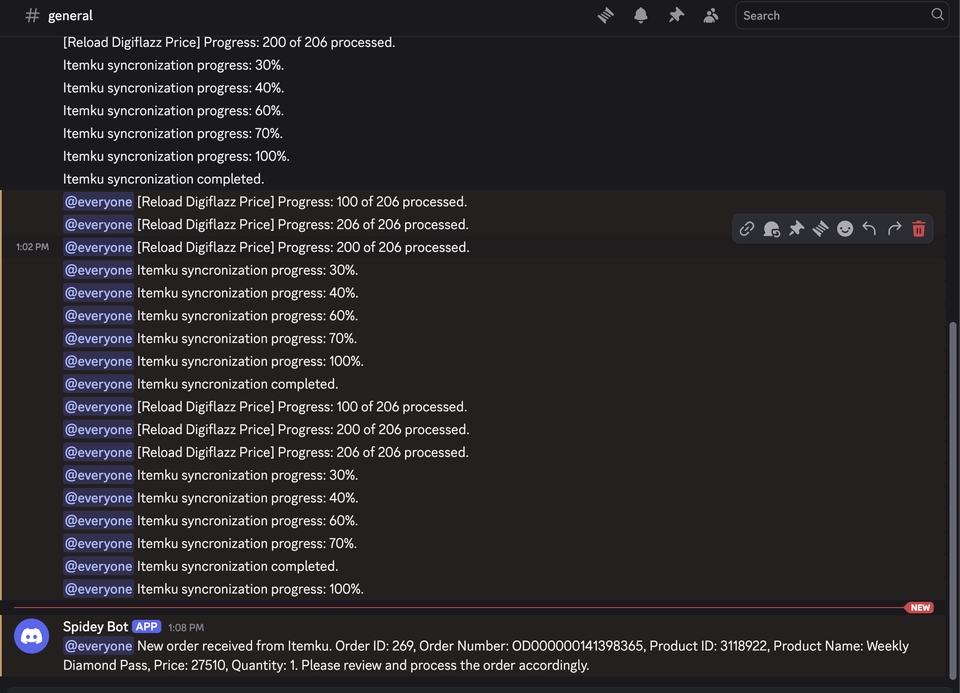The image size is (960, 693).
Task: Copy message link using the chain-link icon
Action: pyautogui.click(x=746, y=229)
